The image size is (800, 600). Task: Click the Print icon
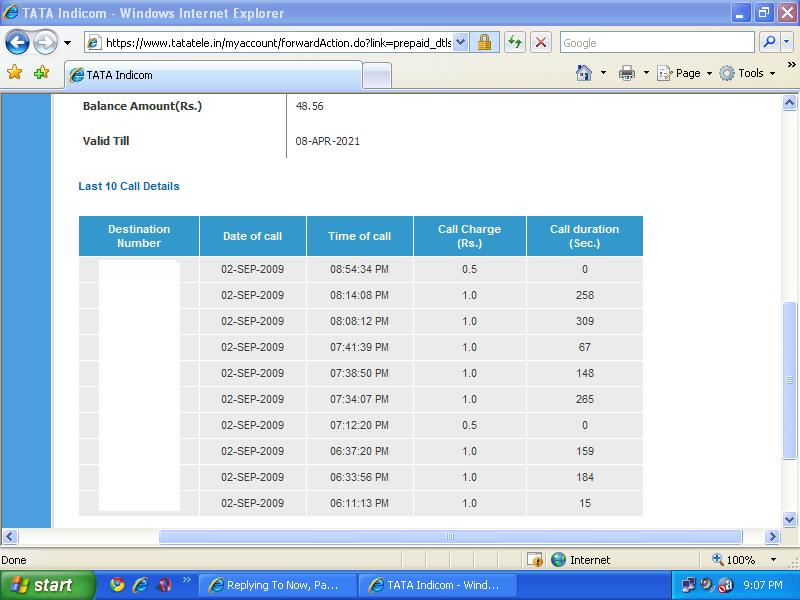(627, 73)
